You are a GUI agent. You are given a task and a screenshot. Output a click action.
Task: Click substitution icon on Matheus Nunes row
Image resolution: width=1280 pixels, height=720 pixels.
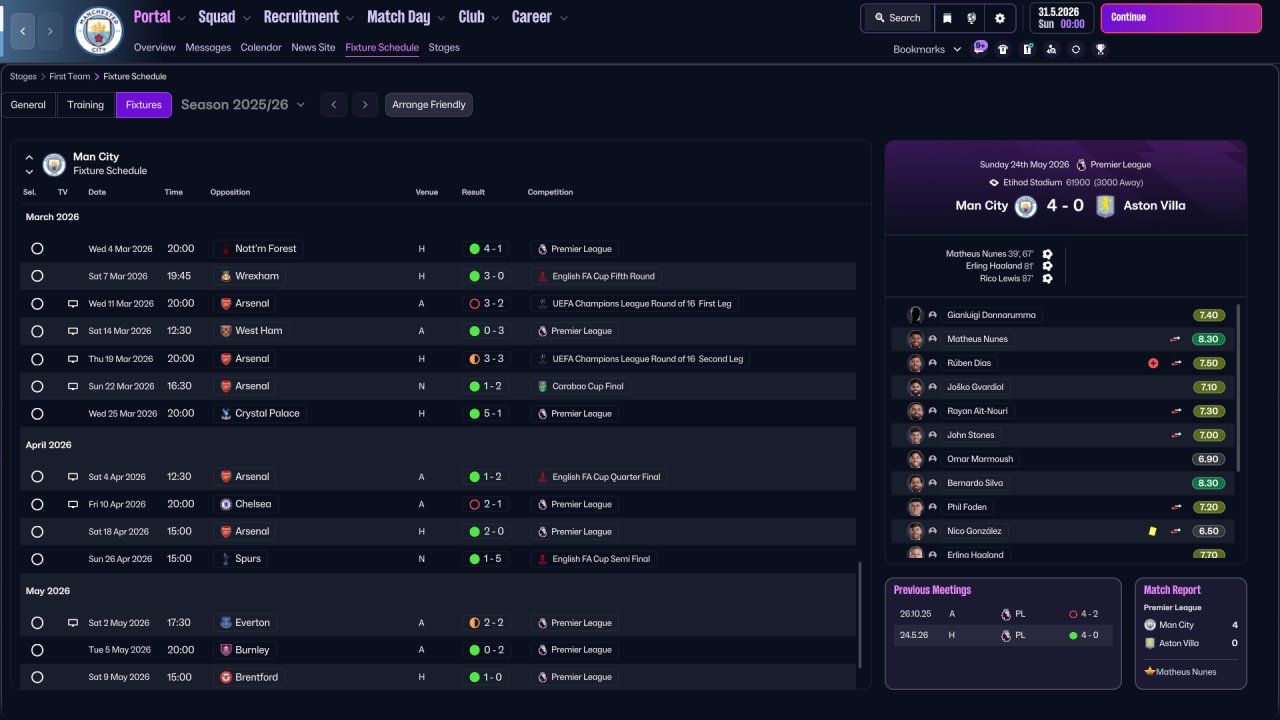[x=1176, y=339]
